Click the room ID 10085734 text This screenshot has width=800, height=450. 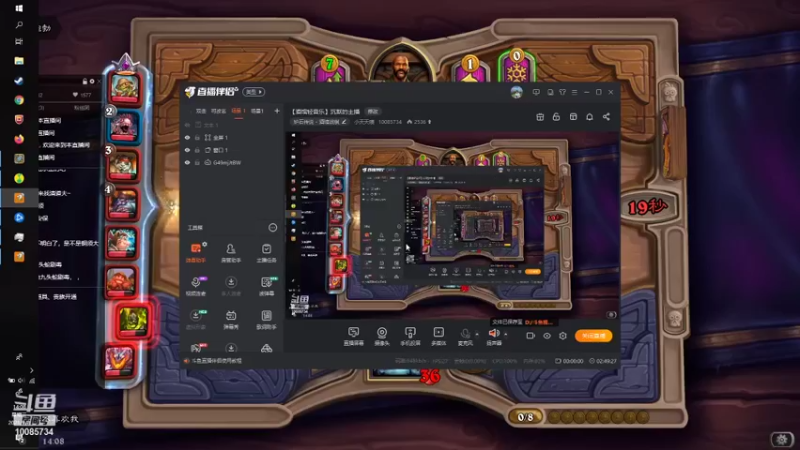(x=390, y=122)
